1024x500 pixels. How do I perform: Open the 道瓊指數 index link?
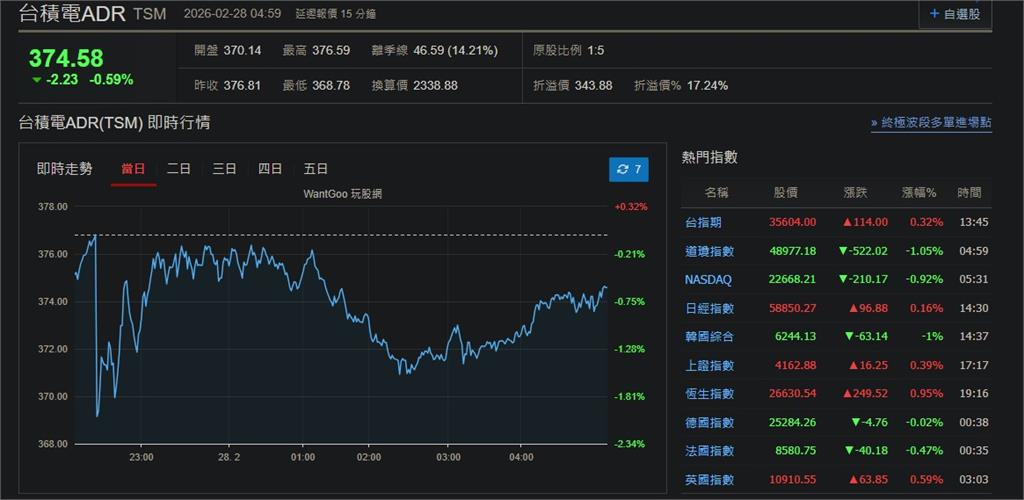coord(709,251)
